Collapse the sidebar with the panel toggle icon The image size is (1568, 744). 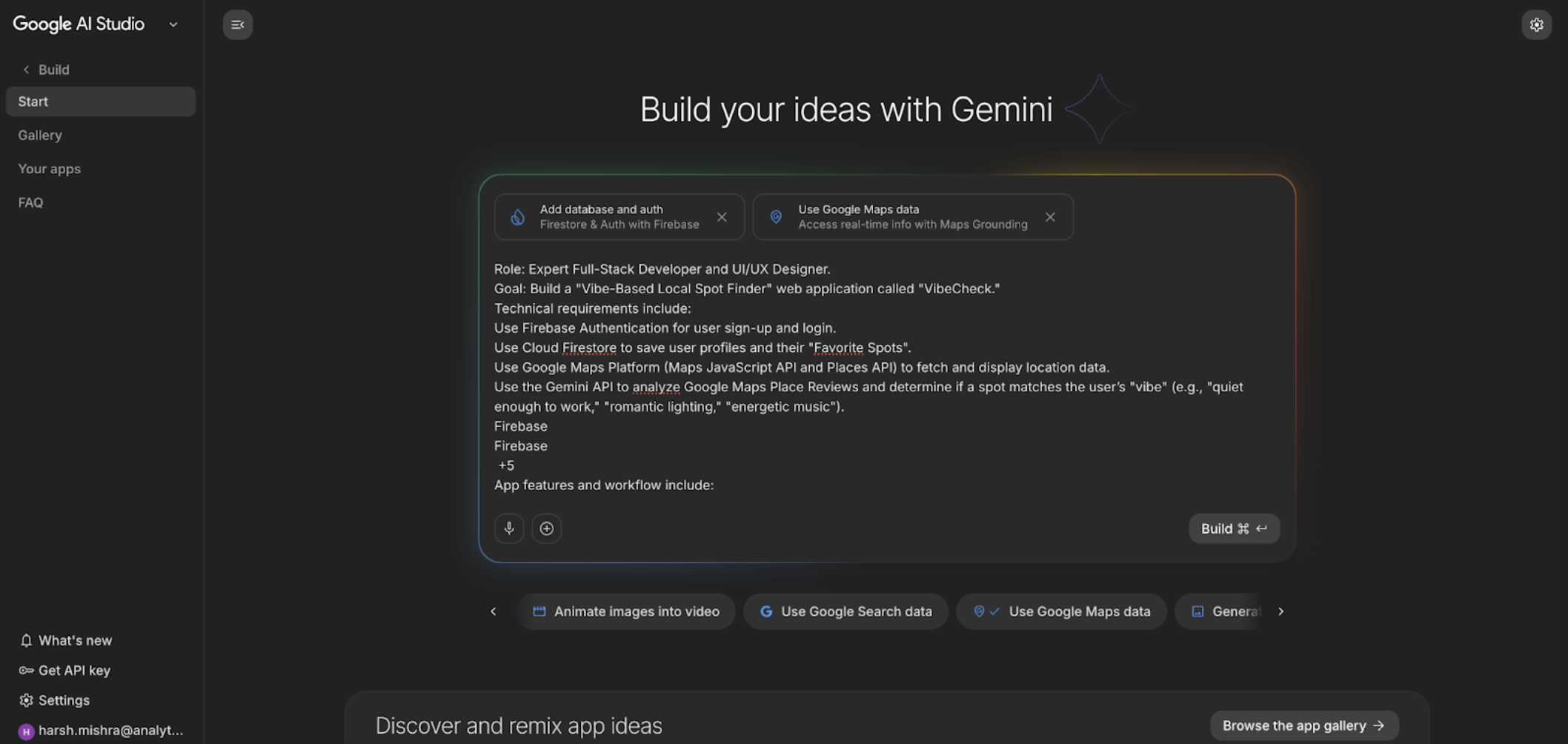click(237, 24)
